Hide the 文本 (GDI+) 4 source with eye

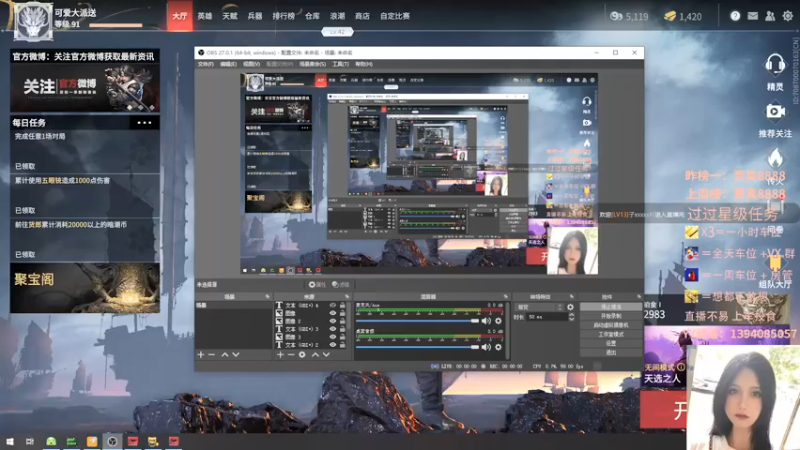pyautogui.click(x=333, y=306)
